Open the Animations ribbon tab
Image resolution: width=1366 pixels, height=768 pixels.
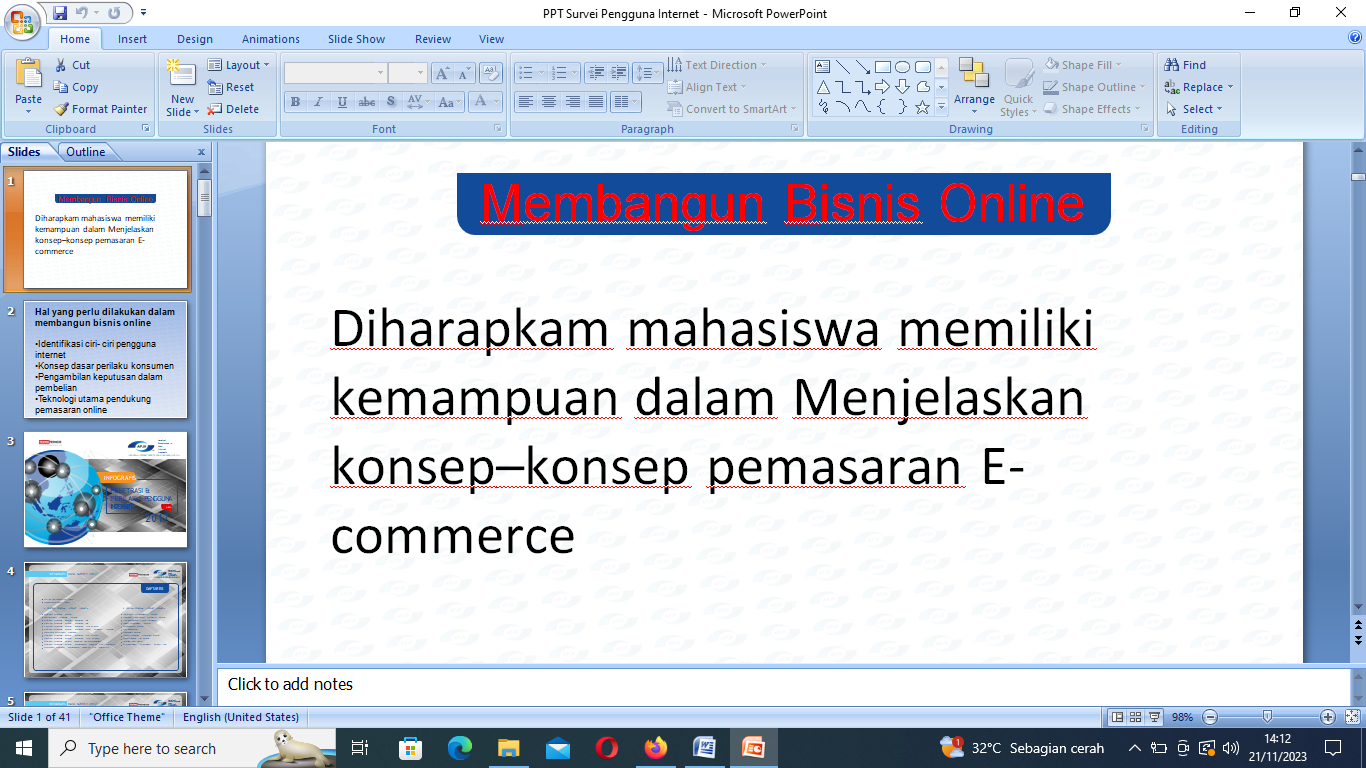pyautogui.click(x=270, y=39)
